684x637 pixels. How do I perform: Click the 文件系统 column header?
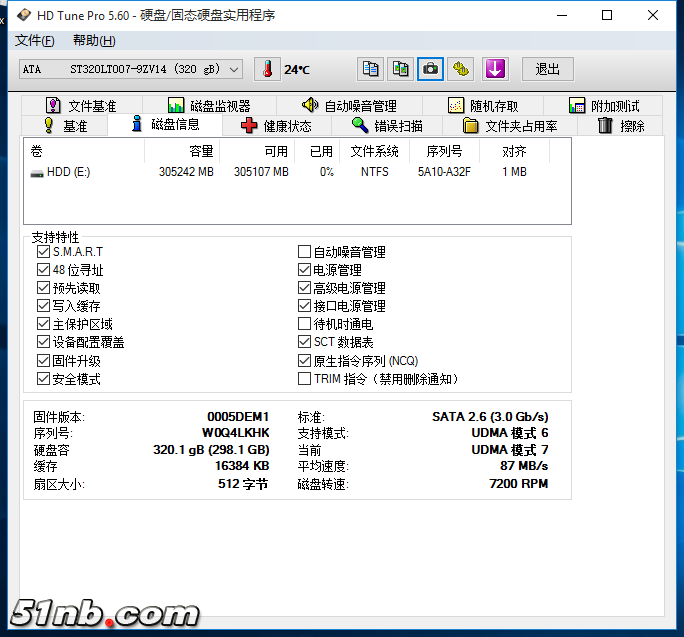tap(374, 151)
